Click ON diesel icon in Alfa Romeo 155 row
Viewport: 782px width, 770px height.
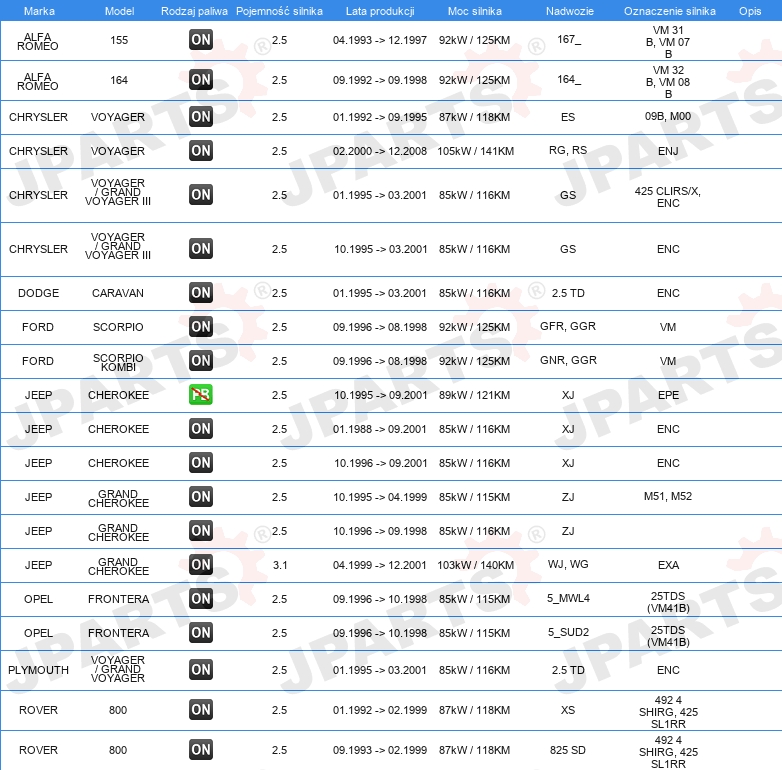[201, 40]
